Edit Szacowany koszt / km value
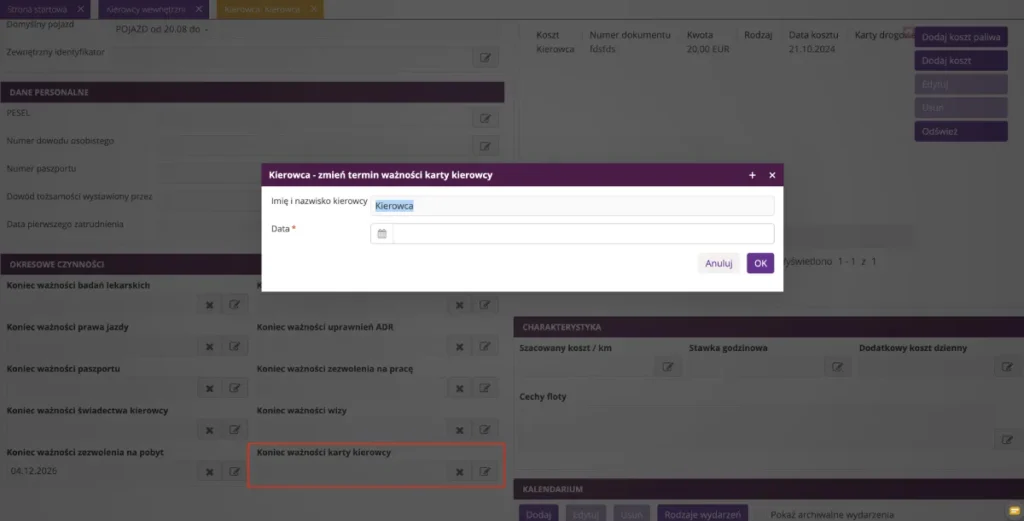Image resolution: width=1024 pixels, height=521 pixels. coord(667,367)
